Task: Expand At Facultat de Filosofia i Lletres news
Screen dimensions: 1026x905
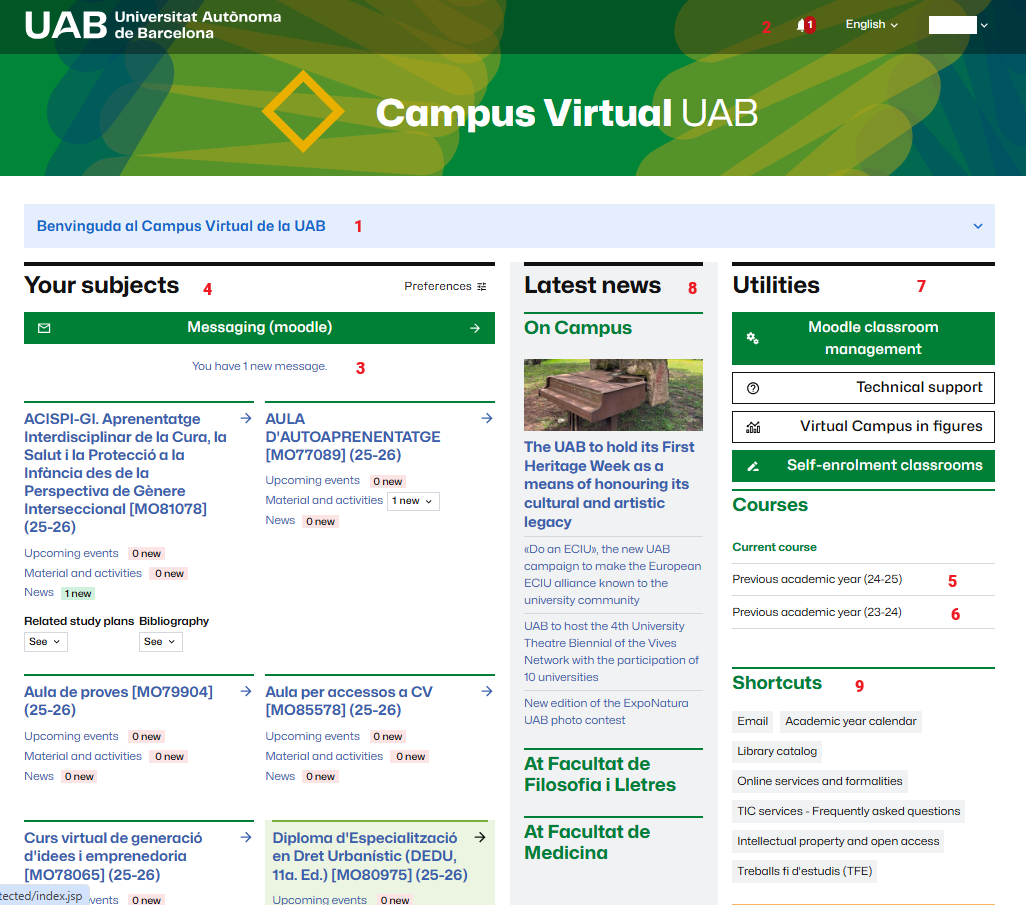Action: click(x=600, y=774)
